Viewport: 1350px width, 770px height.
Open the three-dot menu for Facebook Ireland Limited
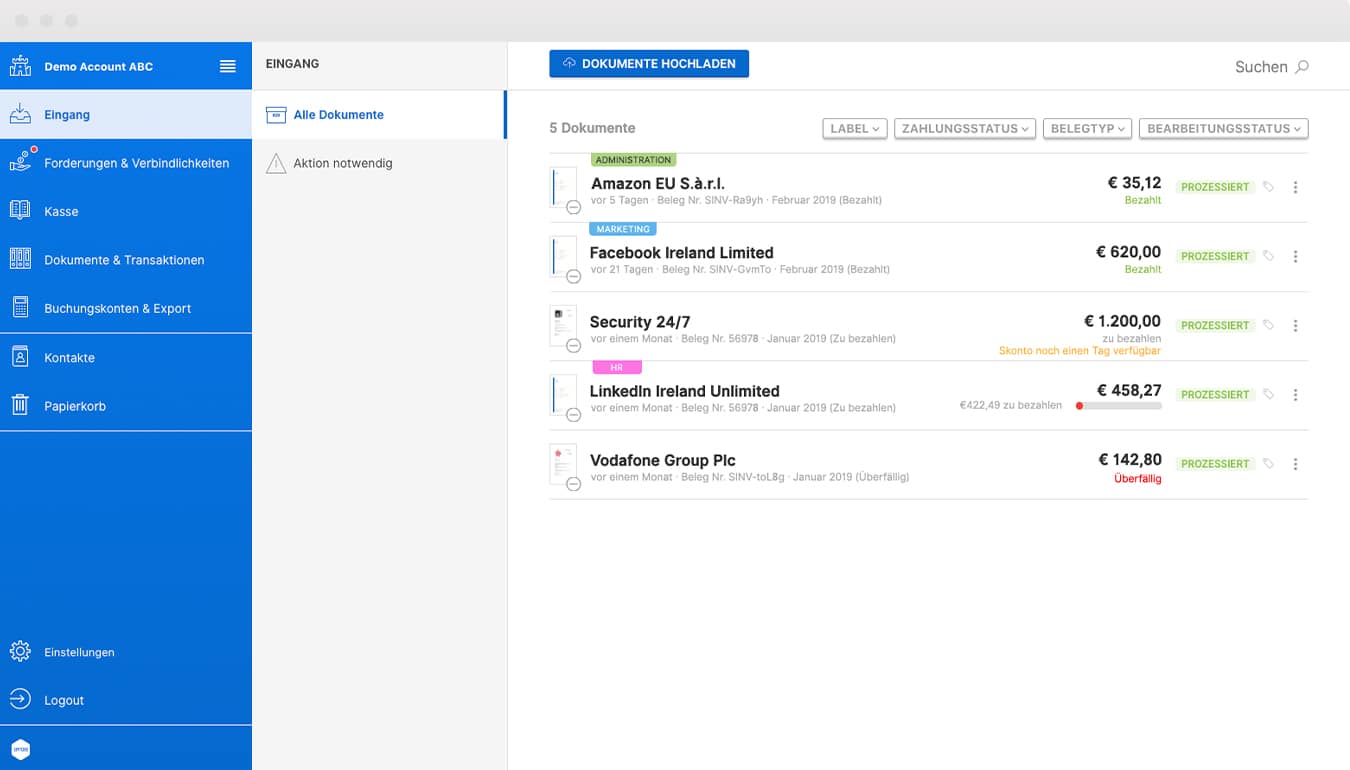[x=1295, y=256]
